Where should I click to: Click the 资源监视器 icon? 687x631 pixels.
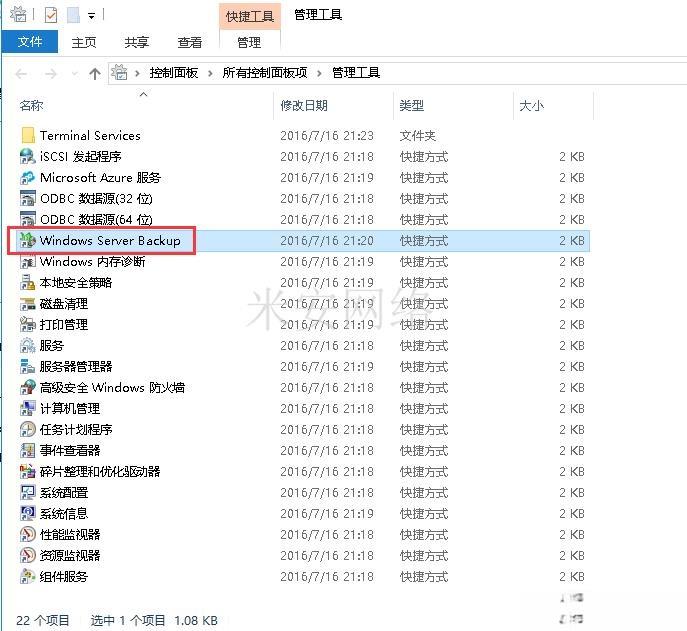pos(28,555)
